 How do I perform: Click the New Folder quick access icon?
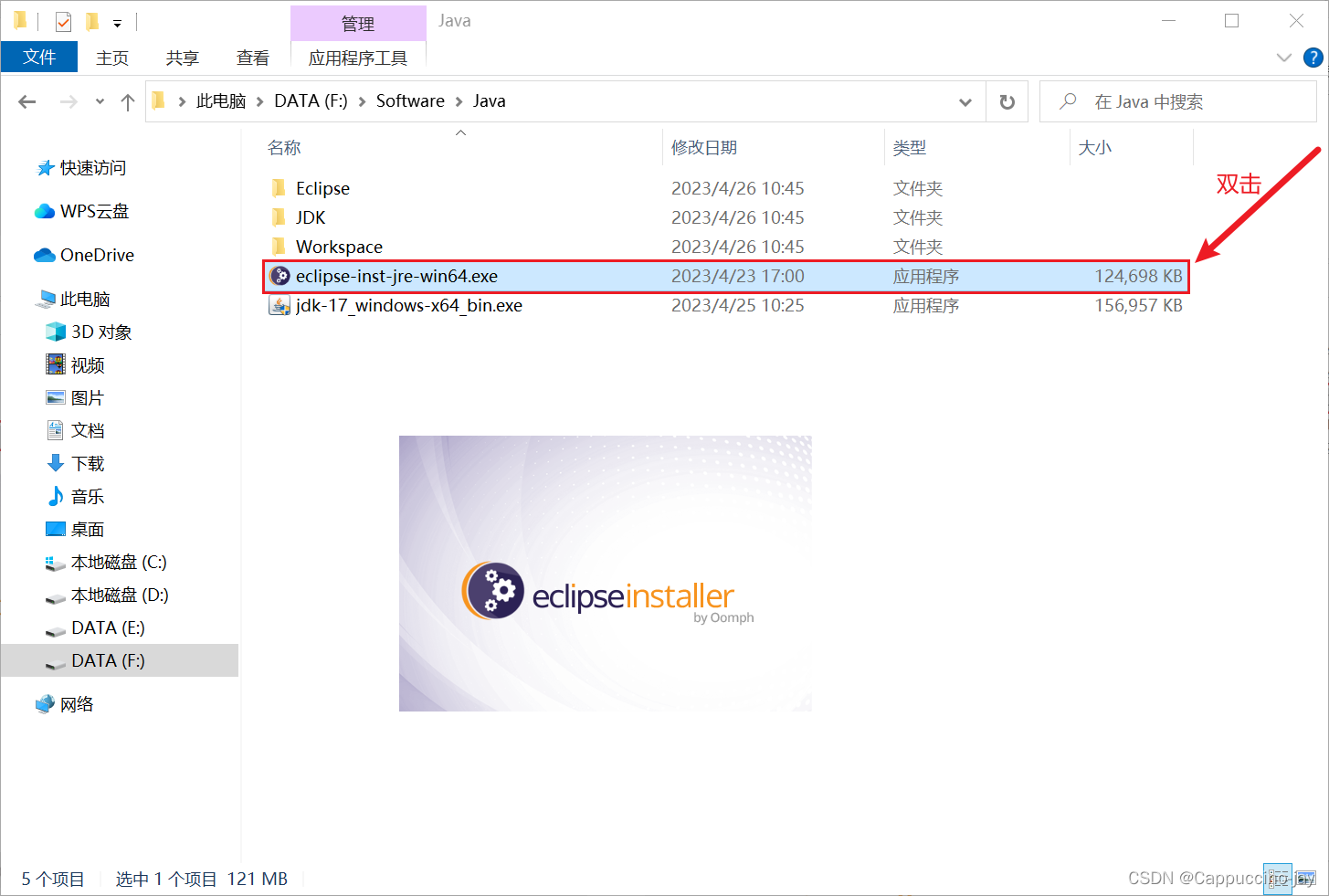pos(91,21)
